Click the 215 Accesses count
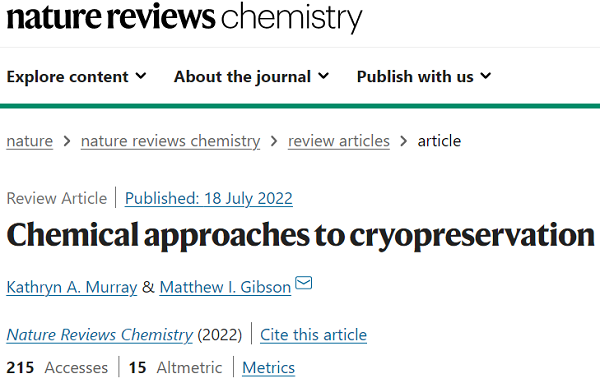Viewport: 600px width, 383px height. pyautogui.click(x=57, y=368)
